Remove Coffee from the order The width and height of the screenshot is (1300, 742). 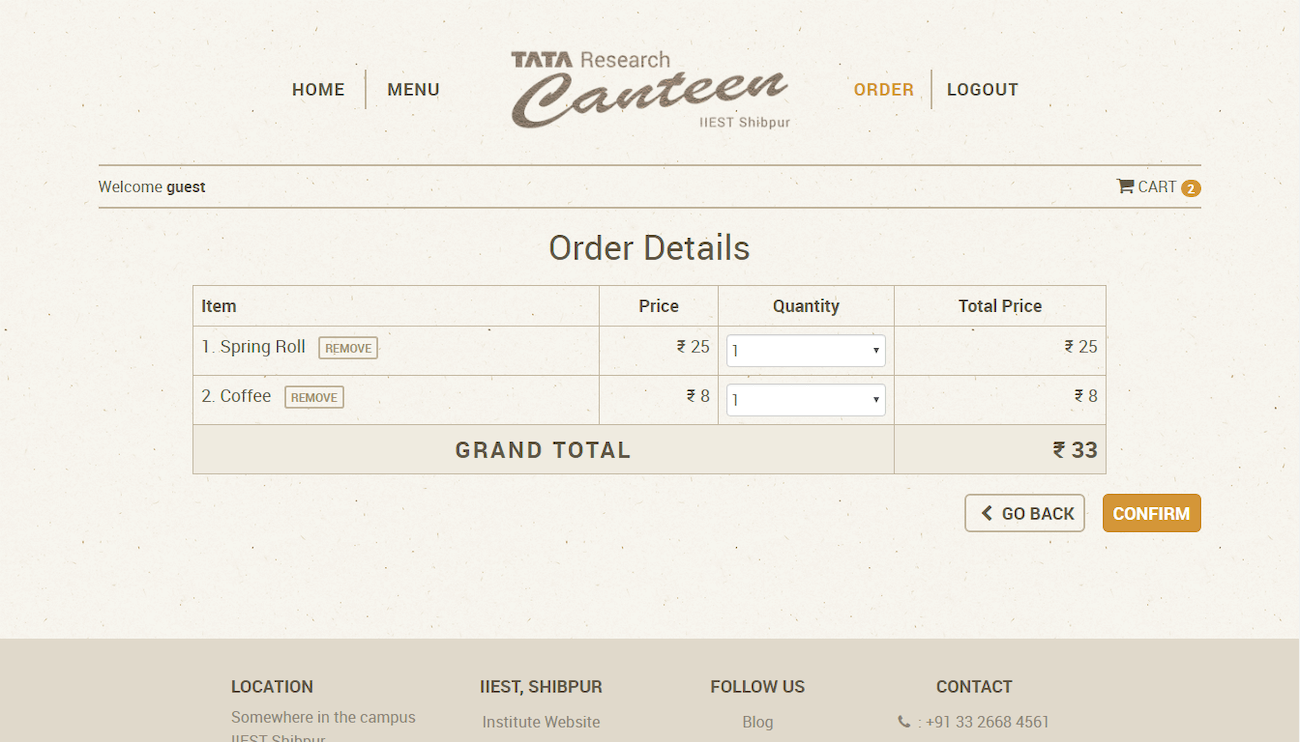point(314,397)
